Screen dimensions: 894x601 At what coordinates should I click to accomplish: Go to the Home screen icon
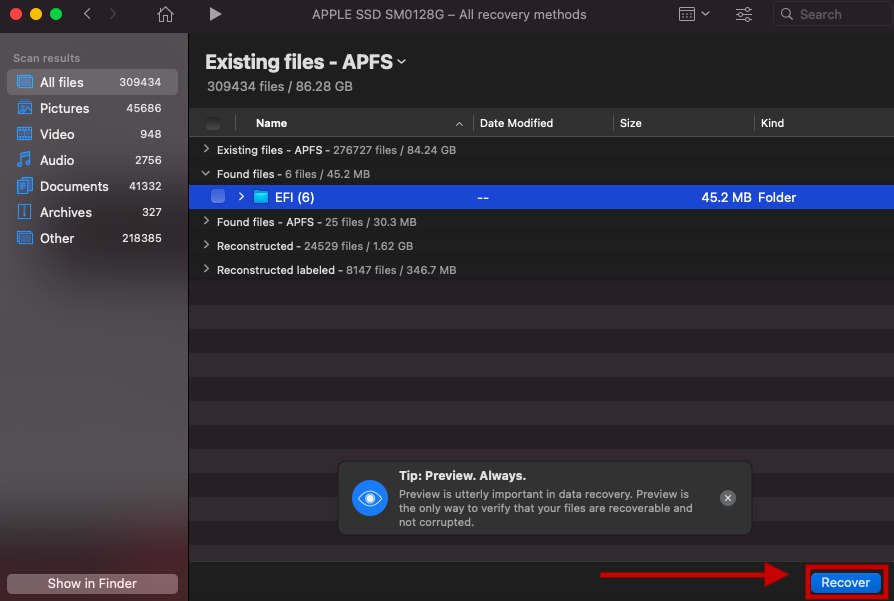[165, 14]
